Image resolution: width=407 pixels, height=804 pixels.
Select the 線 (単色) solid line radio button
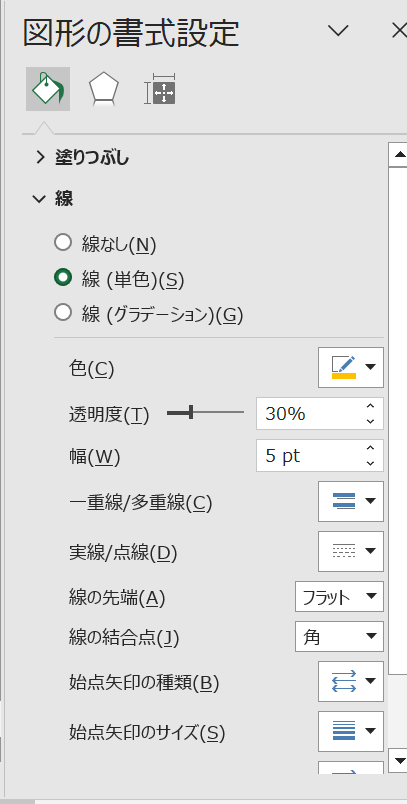(x=63, y=277)
